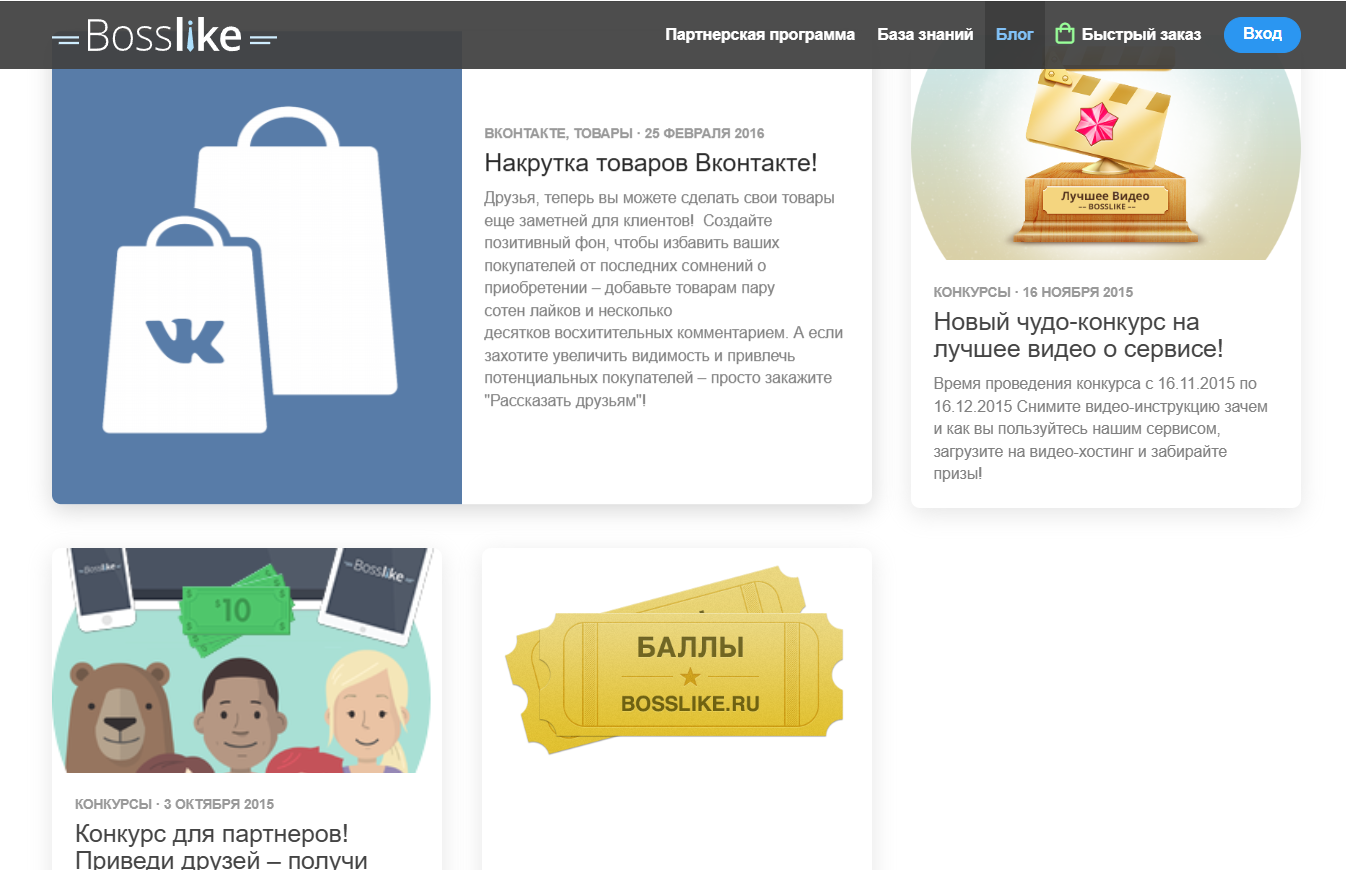Viewport: 1346px width, 870px height.
Task: Open База знаний in navigation
Action: [925, 35]
